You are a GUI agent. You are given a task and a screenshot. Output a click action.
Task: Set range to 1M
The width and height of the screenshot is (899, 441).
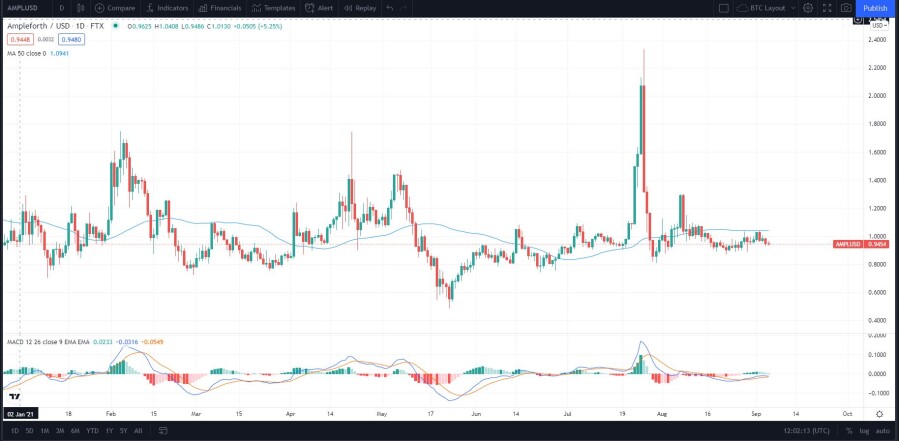[x=45, y=430]
